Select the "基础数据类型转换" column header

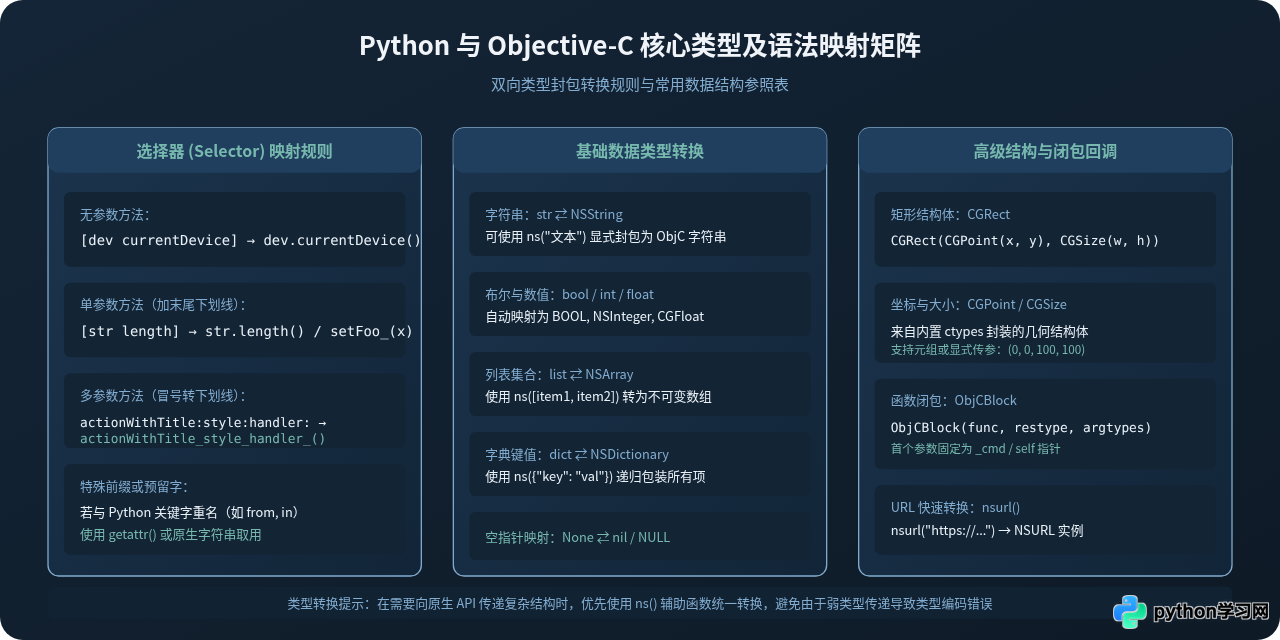point(640,151)
